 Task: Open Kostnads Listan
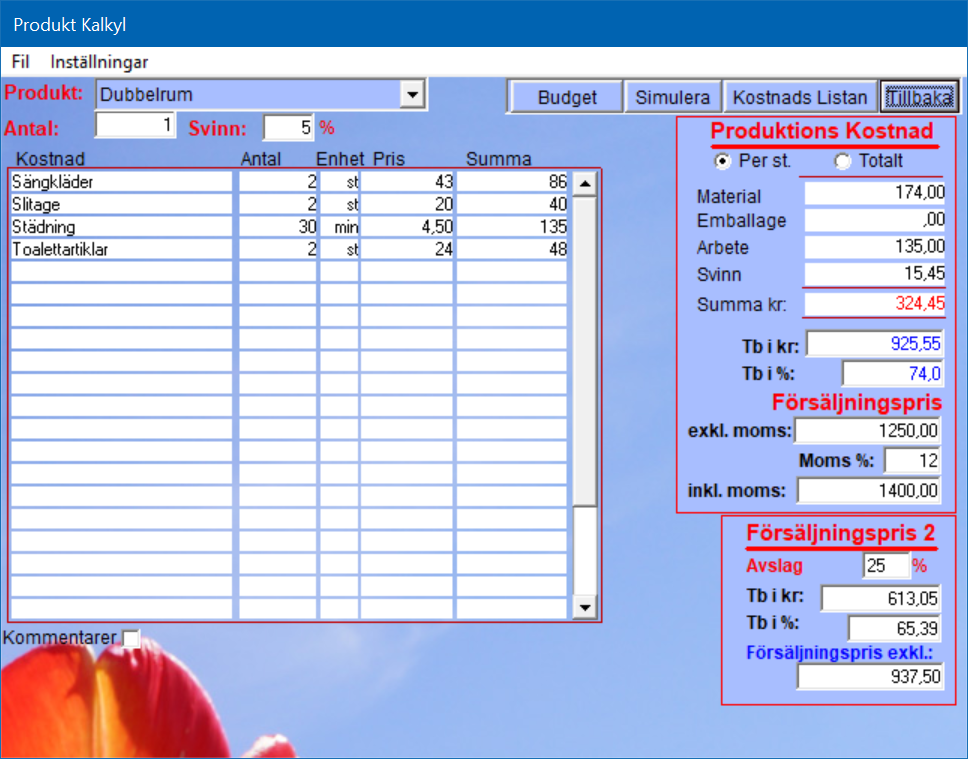(x=799, y=97)
